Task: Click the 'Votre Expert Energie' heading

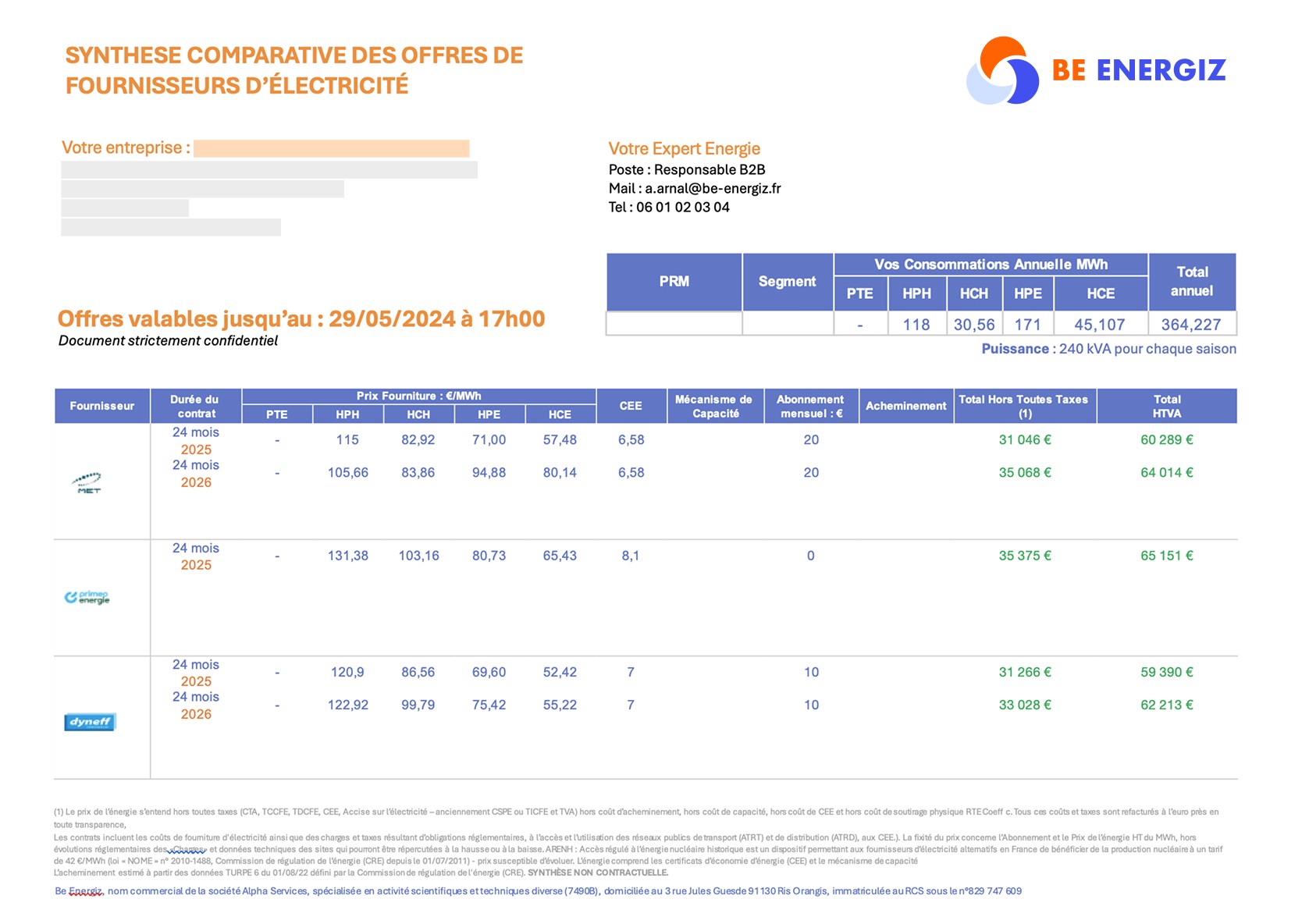Action: point(685,148)
